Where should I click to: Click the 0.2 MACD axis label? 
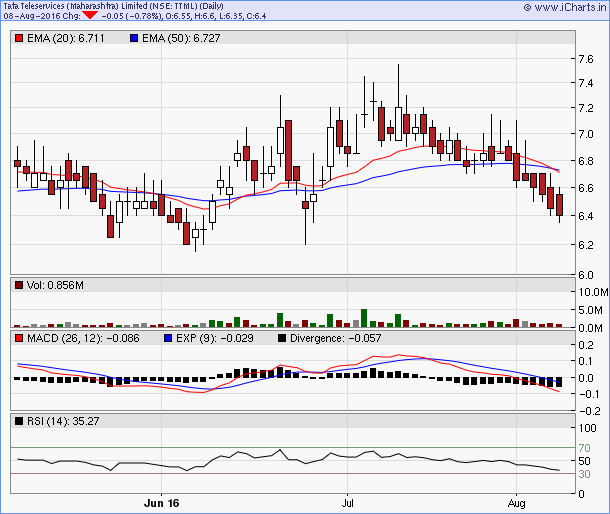pyautogui.click(x=585, y=345)
